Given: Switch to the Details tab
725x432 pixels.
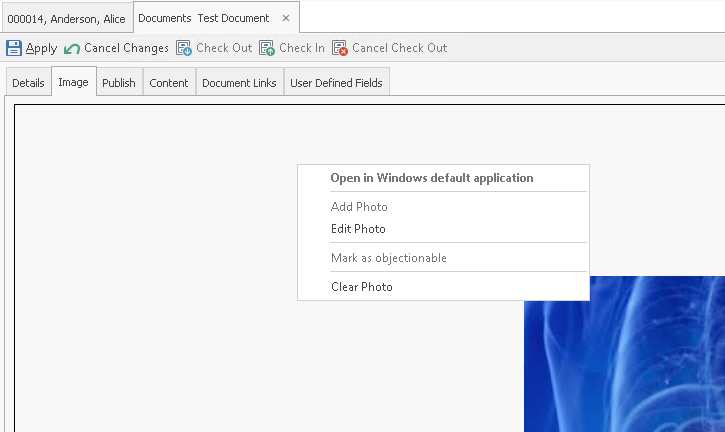Looking at the screenshot, I should click(28, 83).
